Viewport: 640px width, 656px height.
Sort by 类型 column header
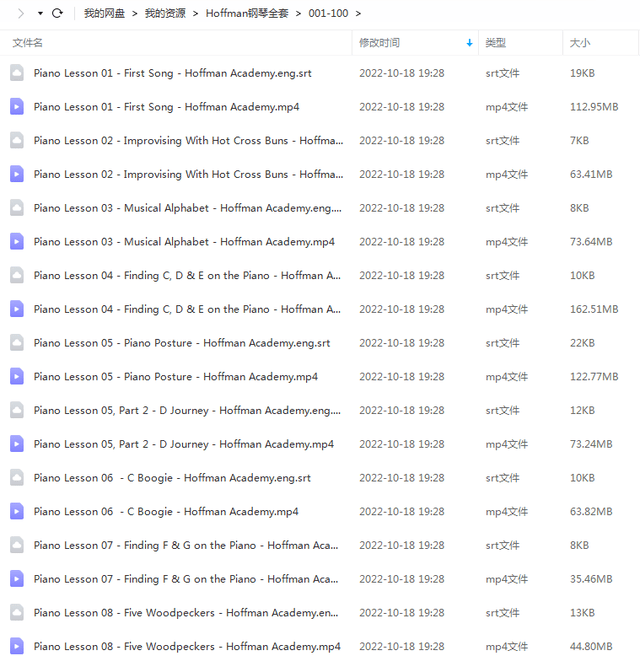point(496,43)
